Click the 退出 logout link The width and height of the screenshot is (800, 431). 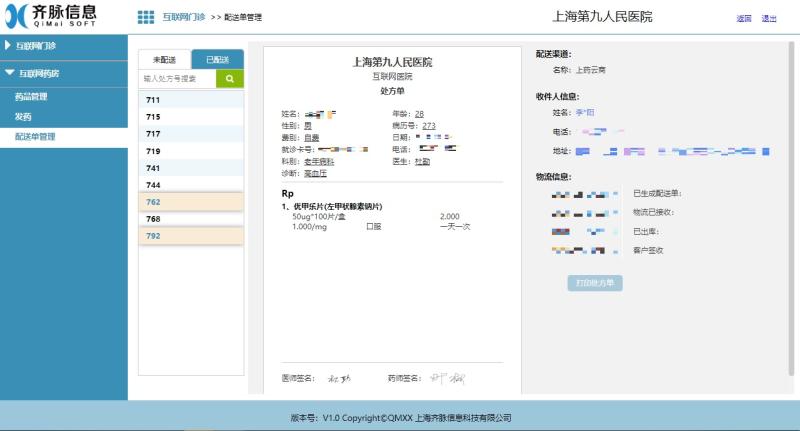pos(769,19)
